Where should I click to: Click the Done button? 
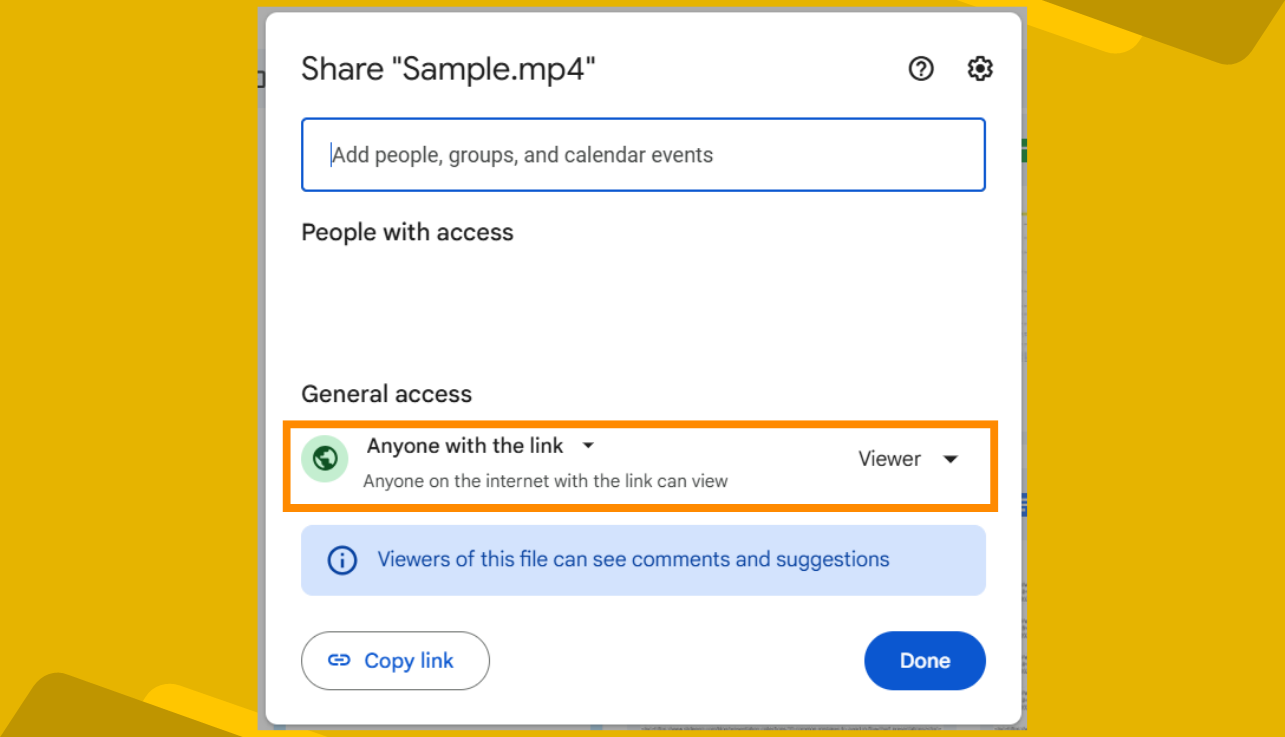pos(924,660)
